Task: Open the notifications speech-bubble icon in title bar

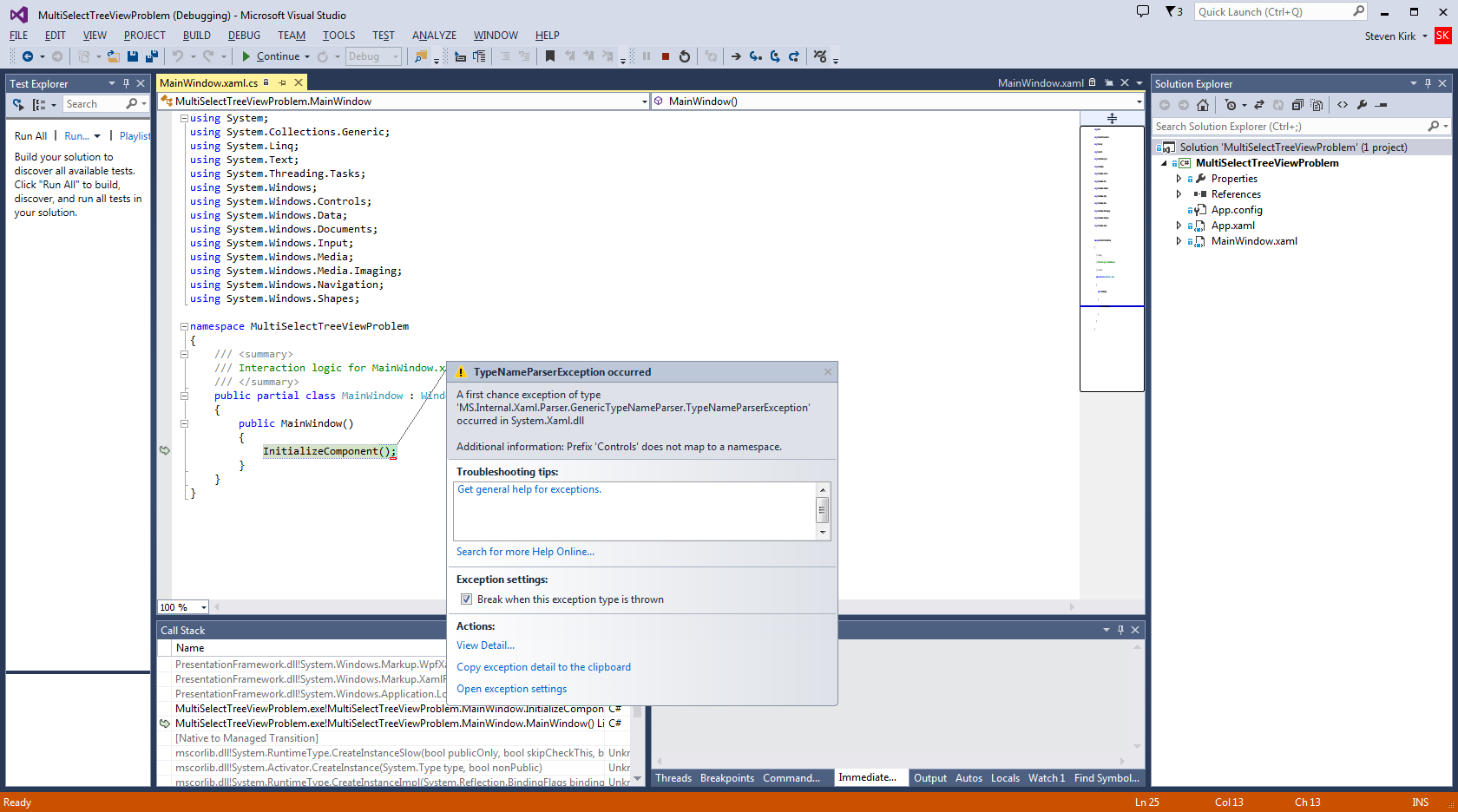Action: tap(1143, 11)
